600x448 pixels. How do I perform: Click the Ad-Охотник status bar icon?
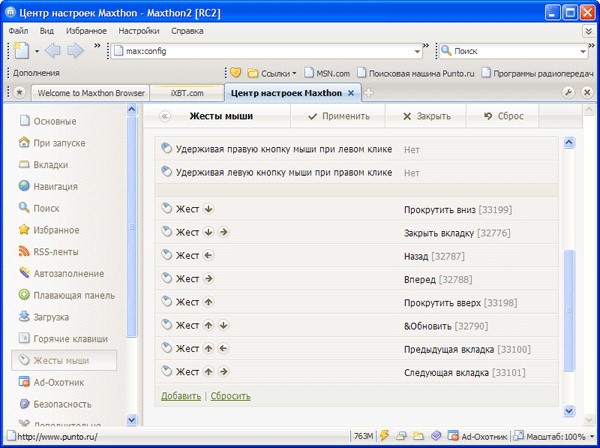(x=452, y=437)
